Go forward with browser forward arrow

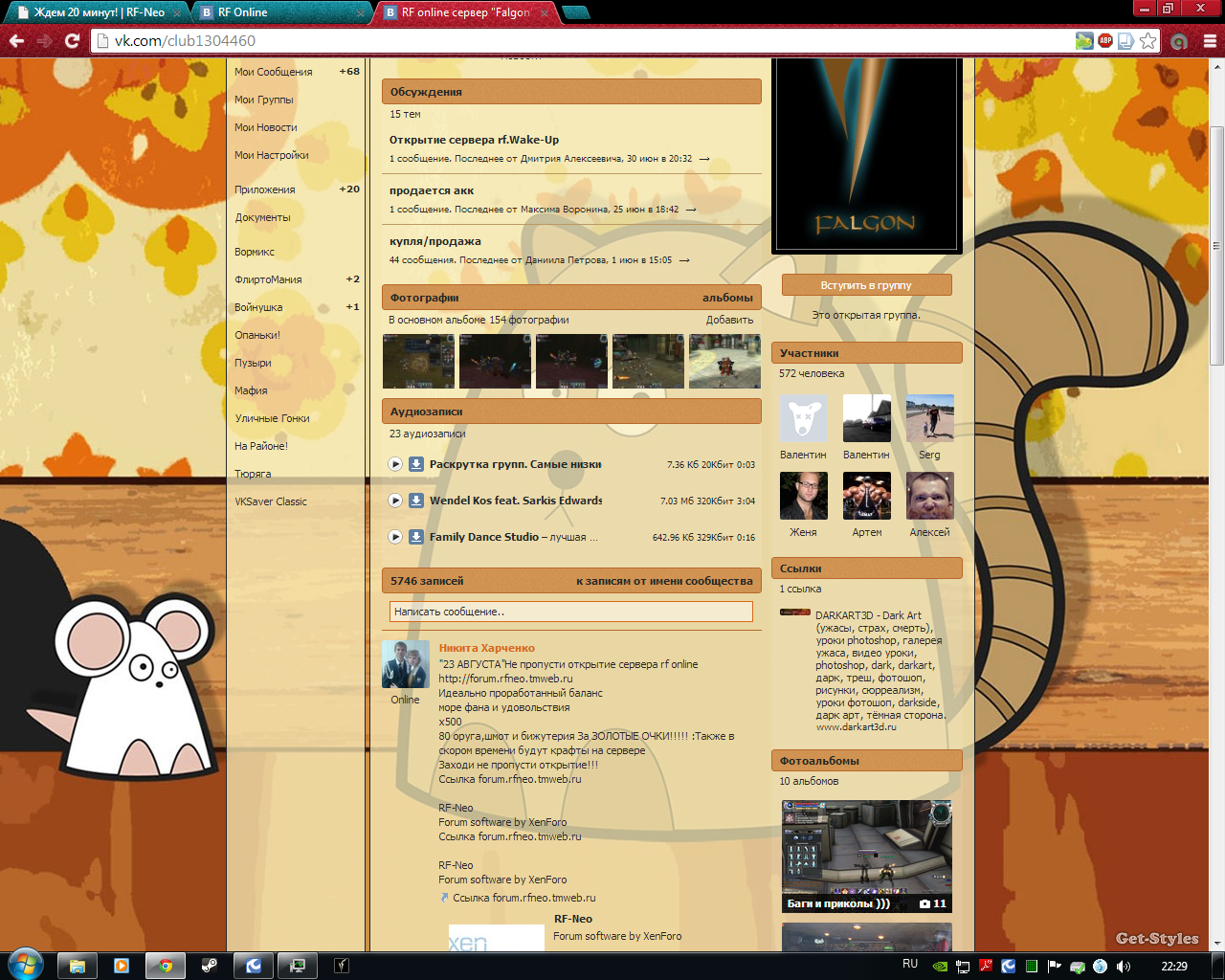[44, 41]
